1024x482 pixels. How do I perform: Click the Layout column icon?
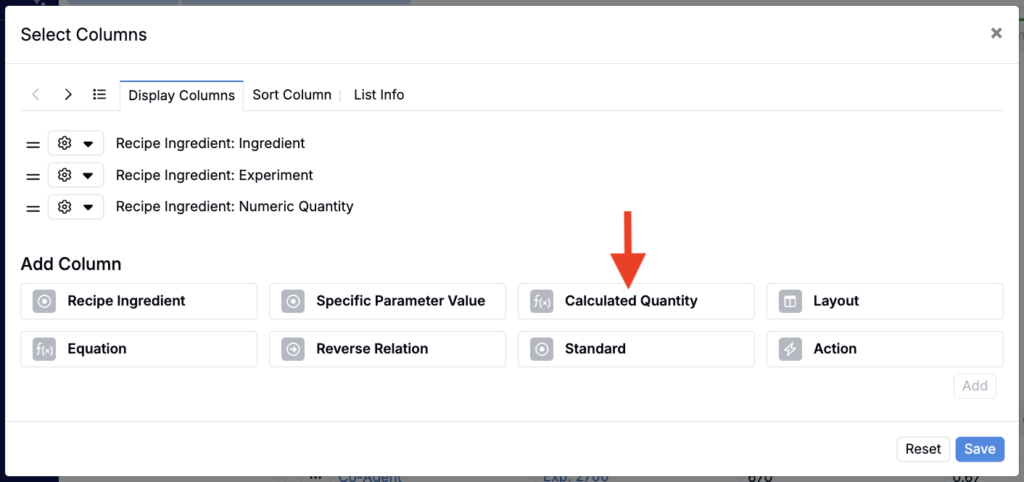click(790, 301)
